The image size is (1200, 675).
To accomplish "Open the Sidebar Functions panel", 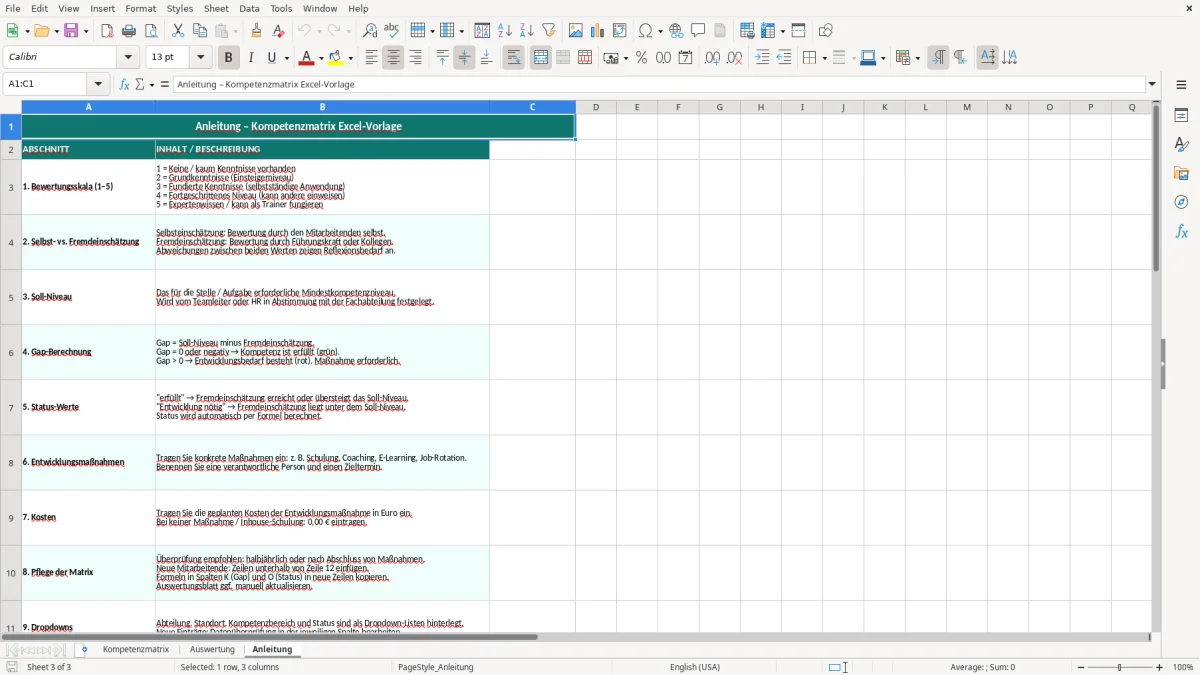I will 1181,232.
